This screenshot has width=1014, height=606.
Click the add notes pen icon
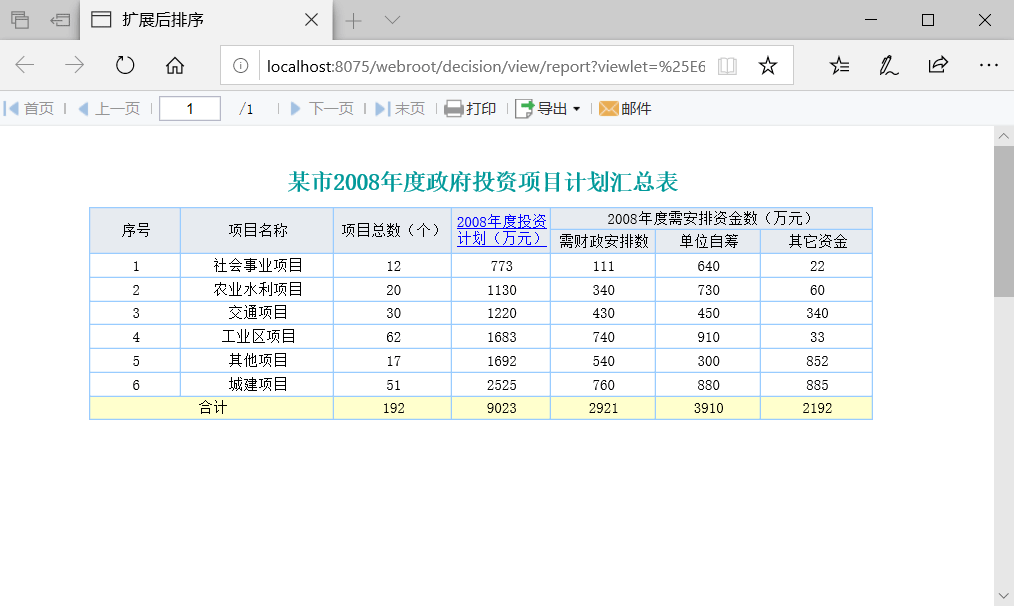(889, 65)
